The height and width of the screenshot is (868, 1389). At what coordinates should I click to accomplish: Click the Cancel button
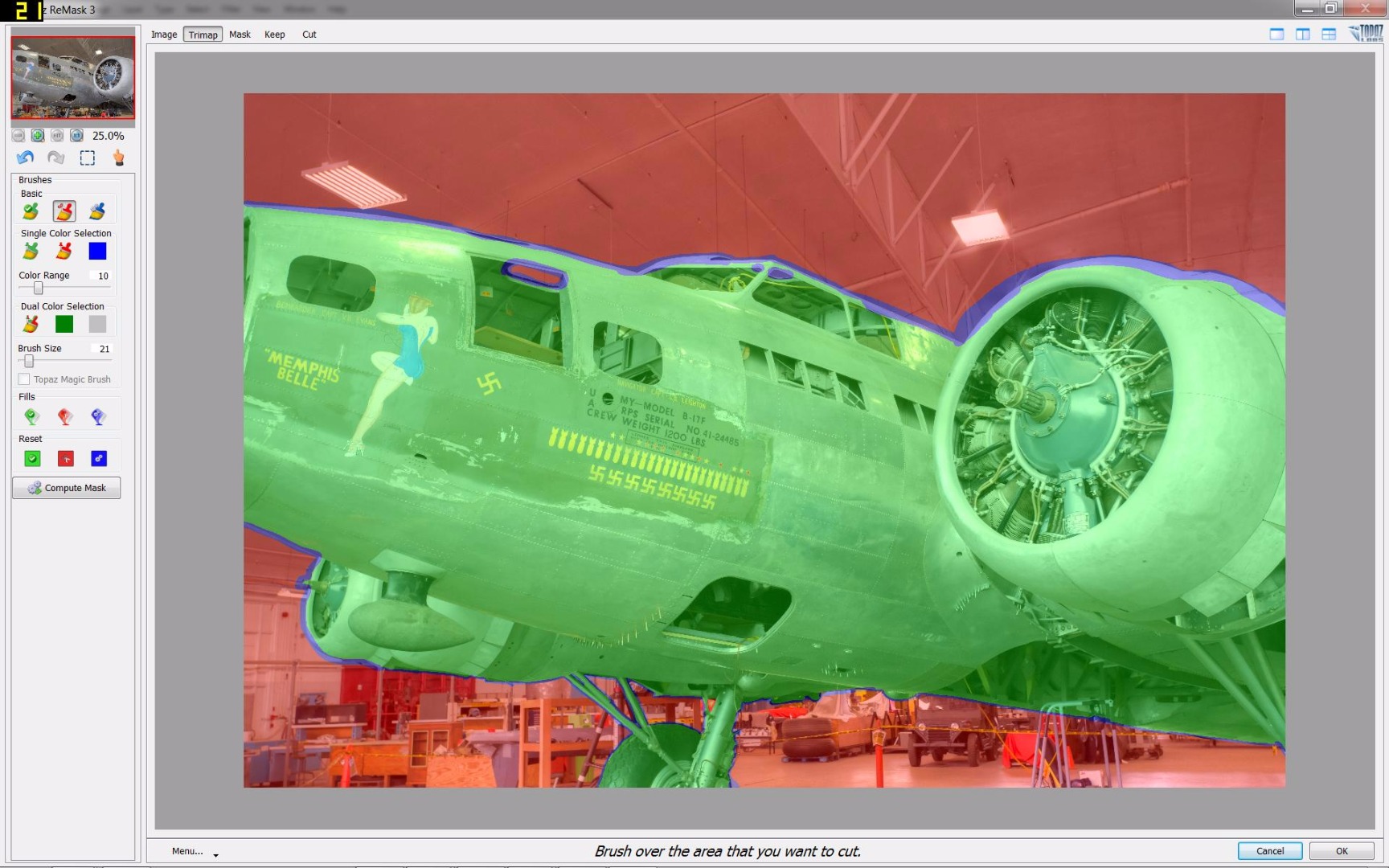click(x=1270, y=851)
